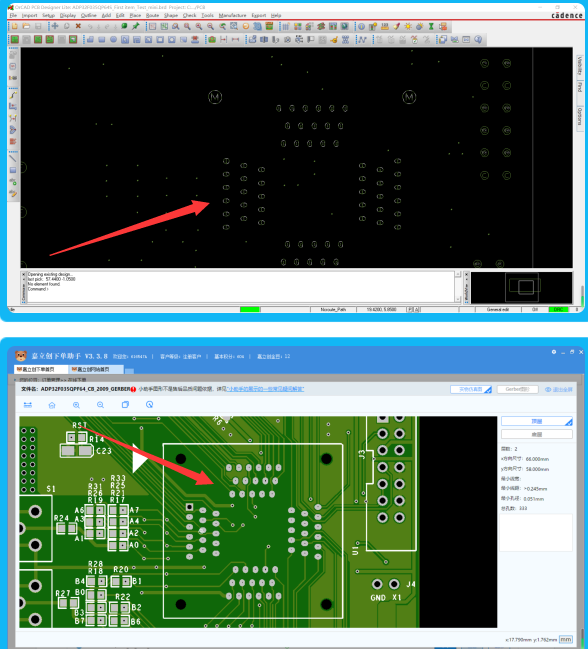Open the Route menu in OrCAD
588x649 pixels.
(x=152, y=15)
